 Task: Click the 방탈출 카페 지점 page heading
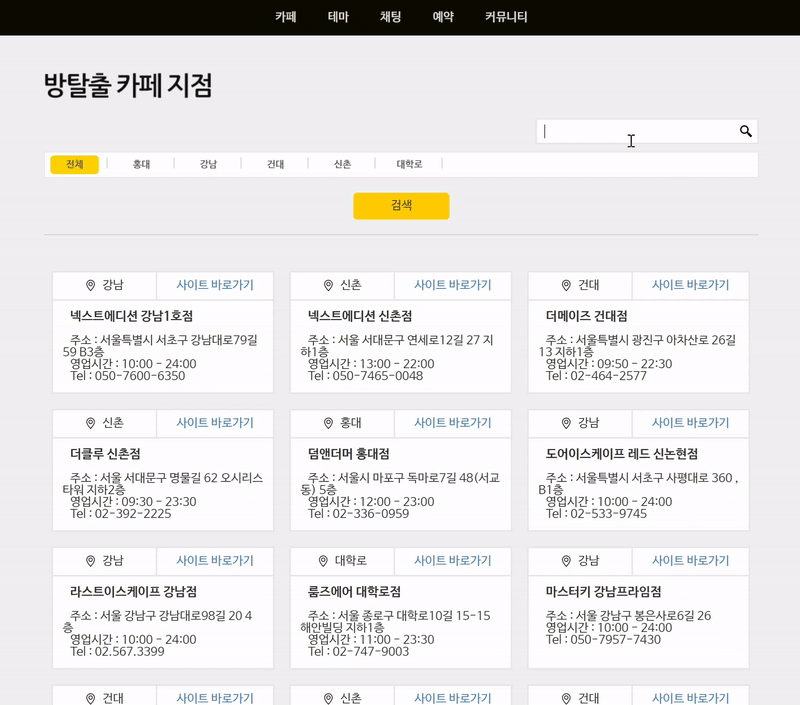point(128,85)
